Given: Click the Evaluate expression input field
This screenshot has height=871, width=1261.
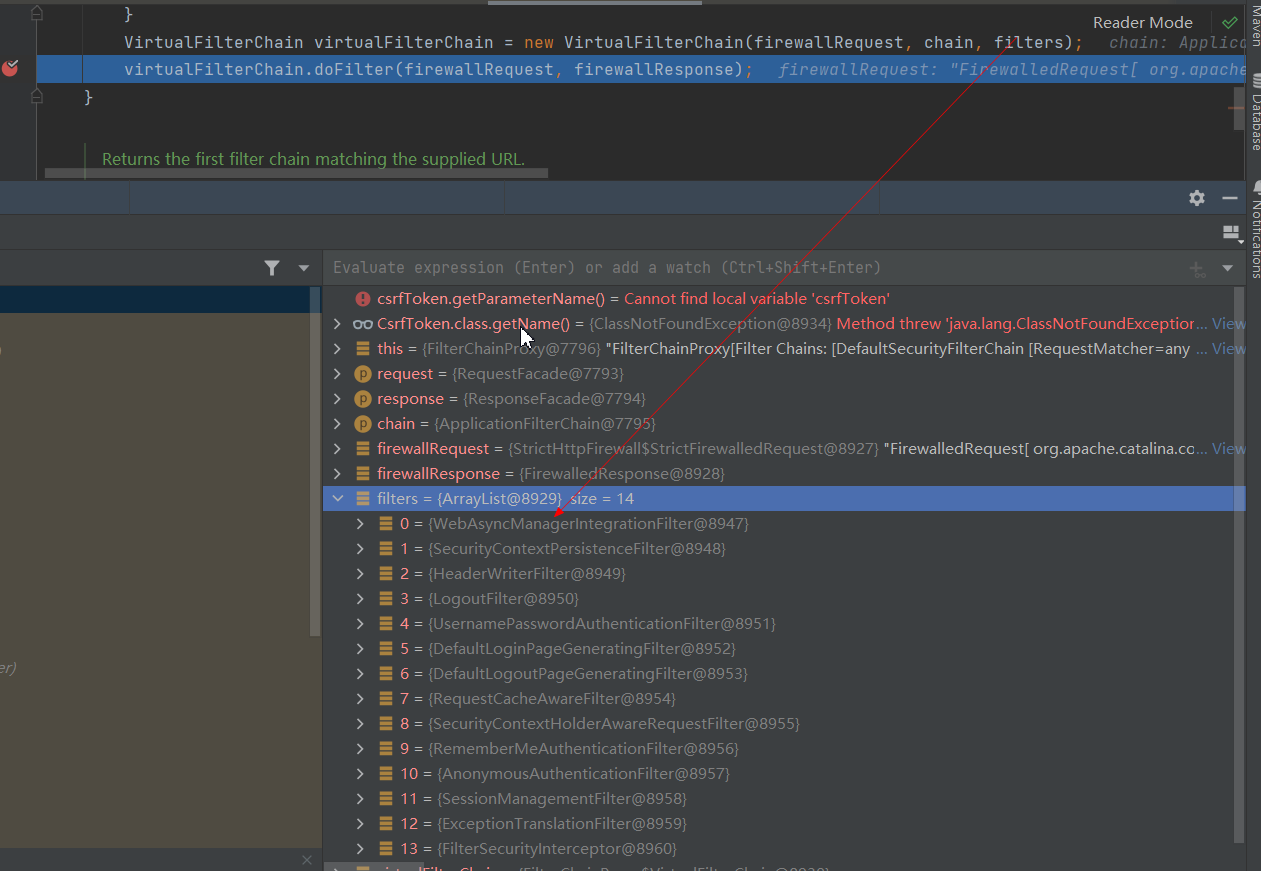Looking at the screenshot, I should [x=755, y=268].
